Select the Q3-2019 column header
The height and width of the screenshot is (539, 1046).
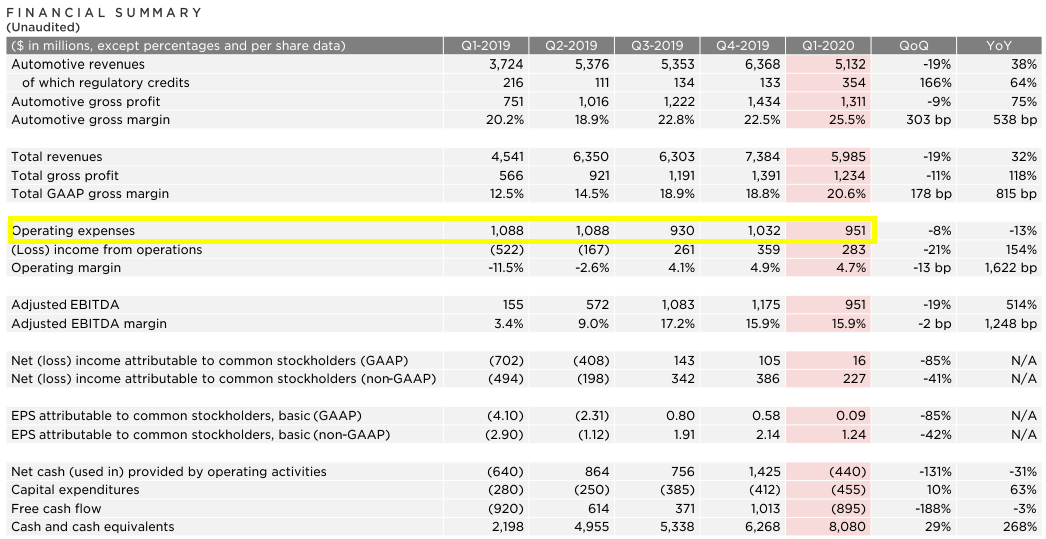tap(657, 46)
